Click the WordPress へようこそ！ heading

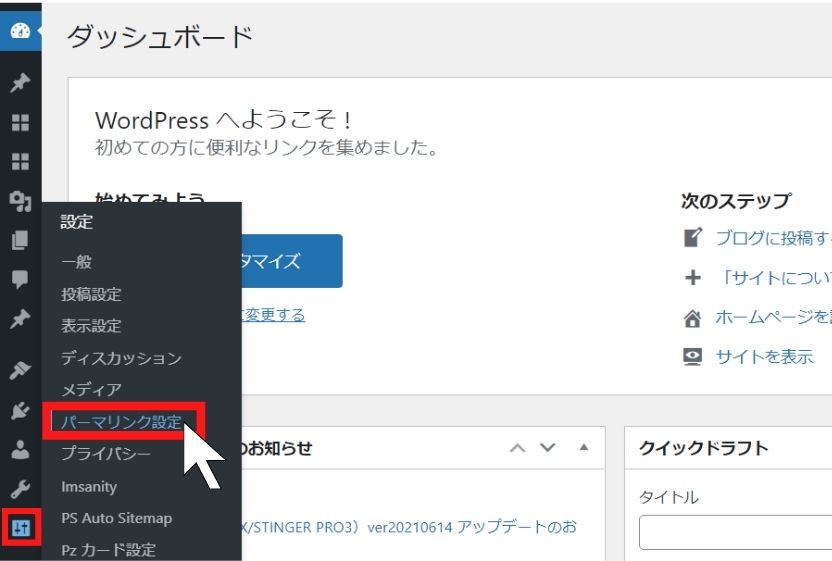tap(223, 120)
